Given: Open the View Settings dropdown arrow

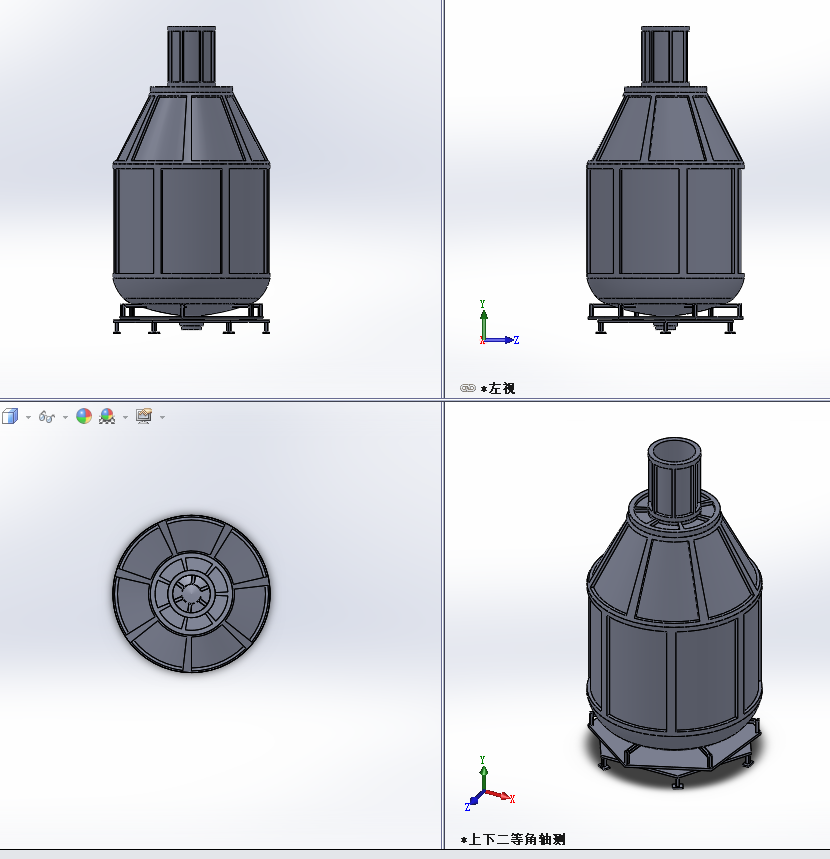Looking at the screenshot, I should click(162, 417).
